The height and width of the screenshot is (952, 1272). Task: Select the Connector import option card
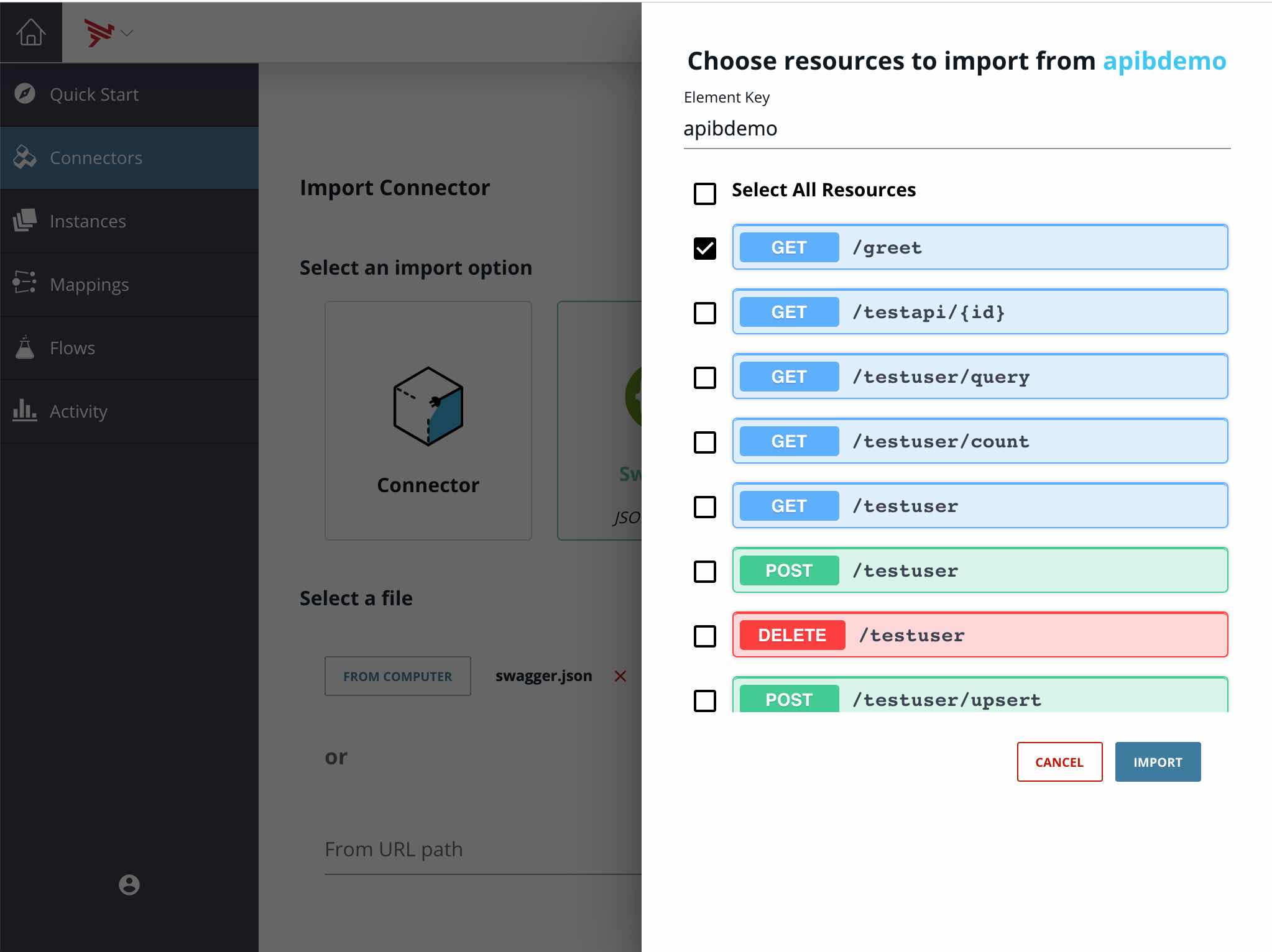point(428,421)
